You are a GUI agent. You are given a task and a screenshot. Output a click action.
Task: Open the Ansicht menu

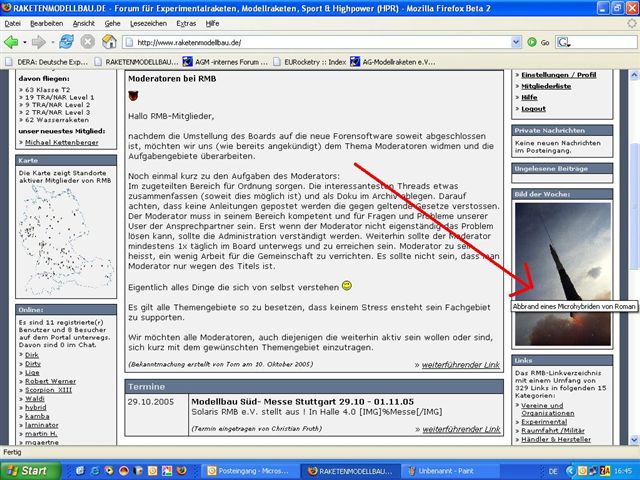(84, 24)
